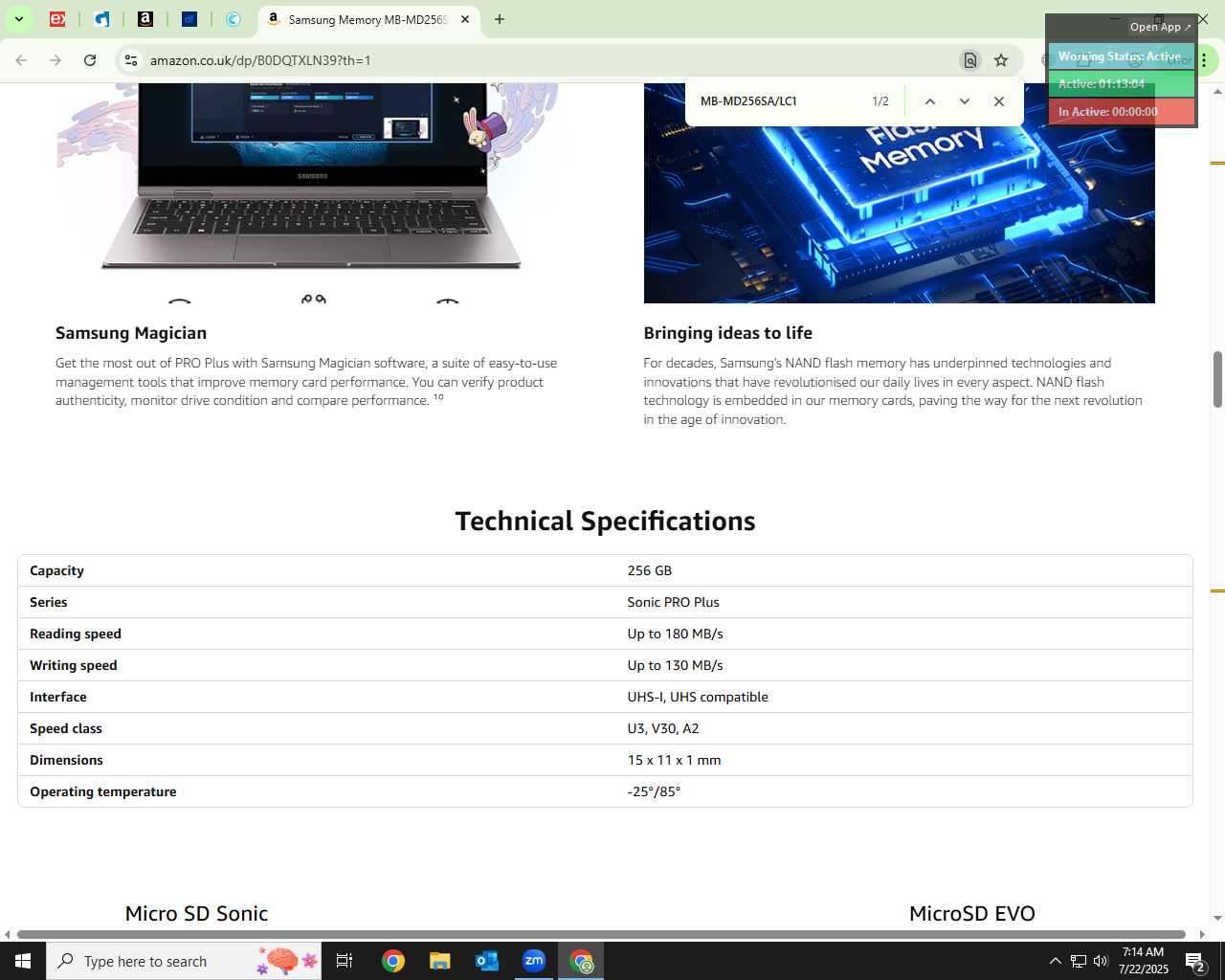Click the Samsung laptop Magician image

[x=311, y=191]
